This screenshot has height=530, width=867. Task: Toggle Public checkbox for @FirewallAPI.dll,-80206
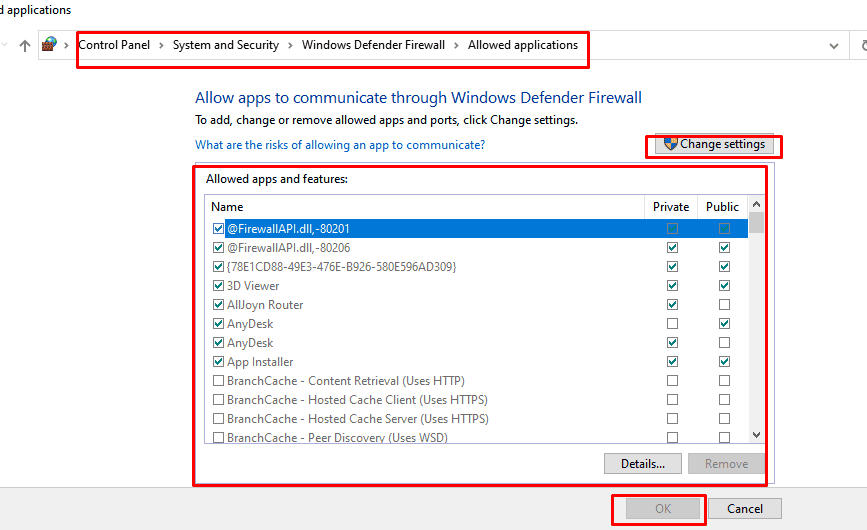(x=724, y=248)
